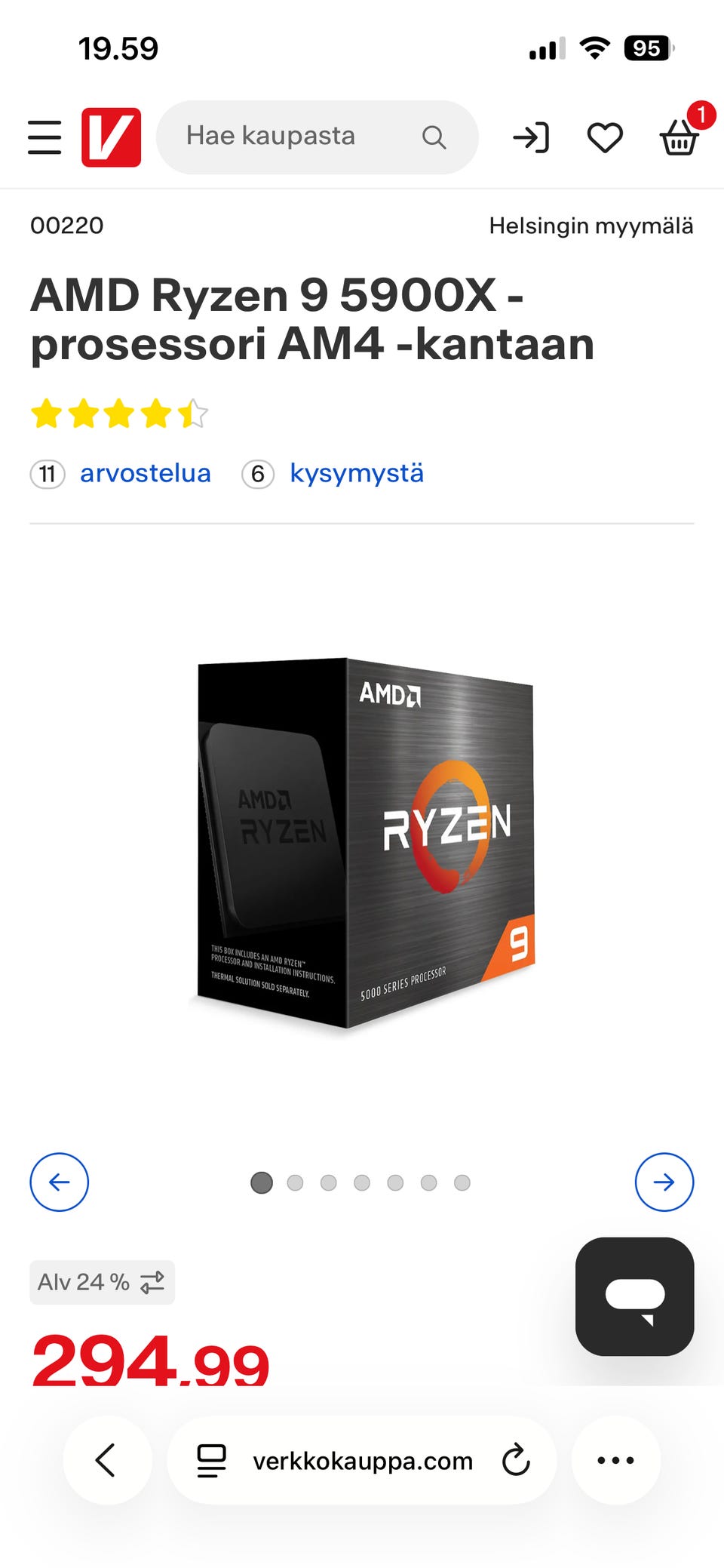The image size is (724, 1568).
Task: Toggle Alv 24 % tax display
Action: click(102, 1282)
